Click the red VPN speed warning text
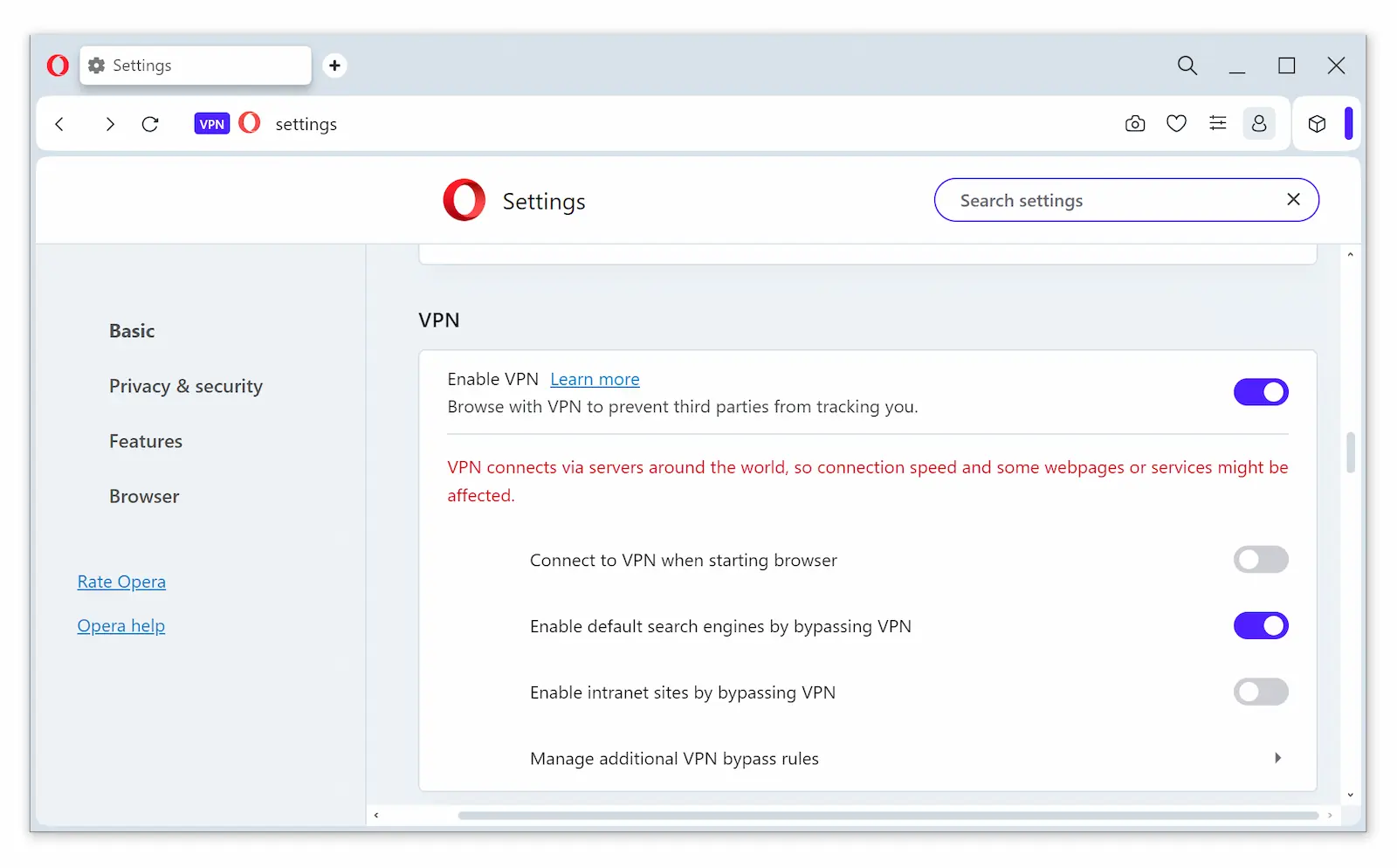 tap(868, 481)
